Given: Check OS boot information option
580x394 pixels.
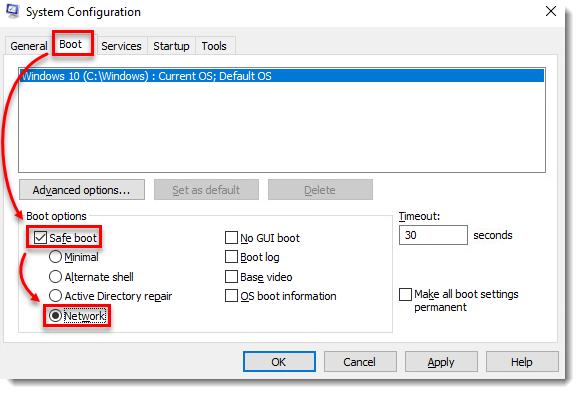Looking at the screenshot, I should pos(231,296).
